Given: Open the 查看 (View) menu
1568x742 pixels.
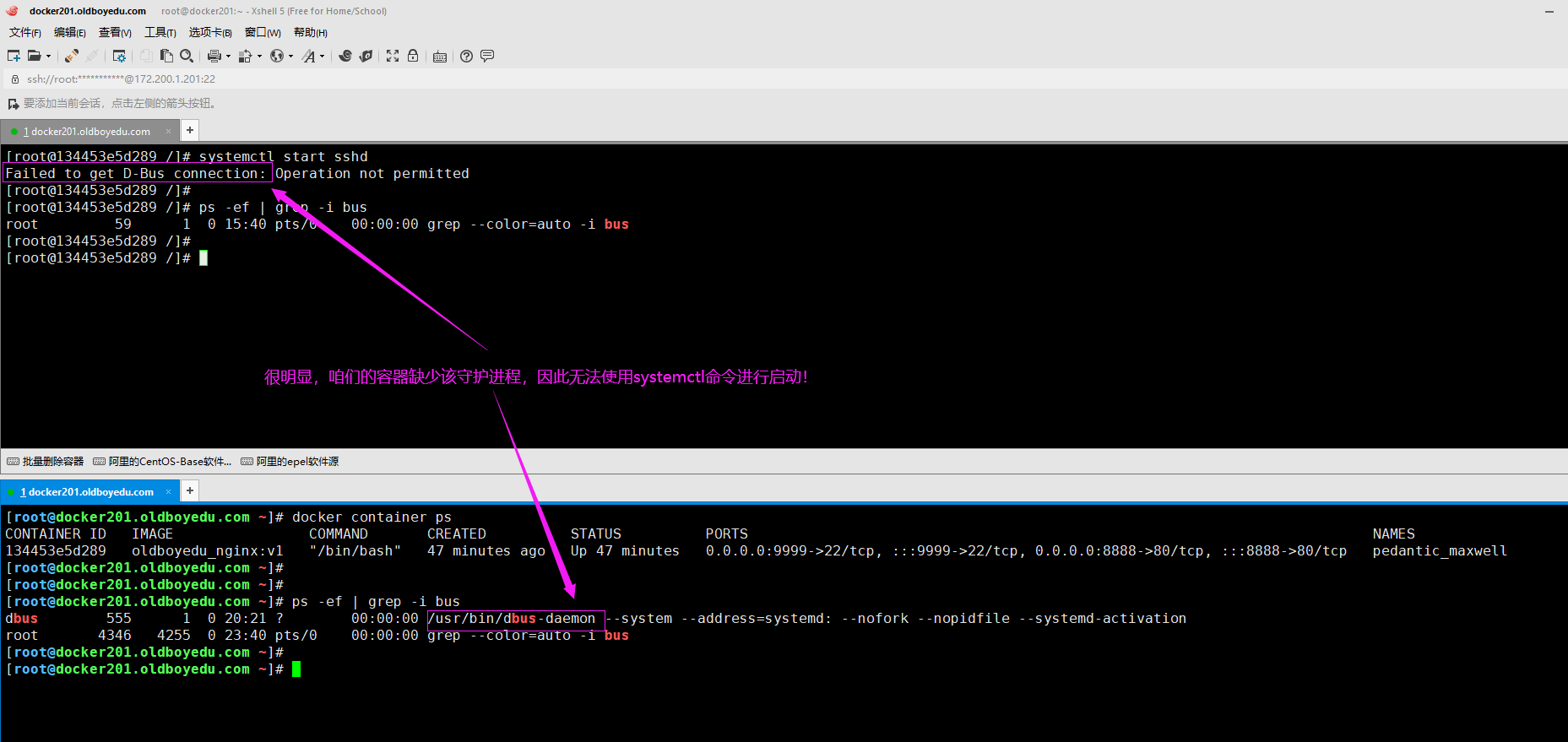Looking at the screenshot, I should coord(115,32).
